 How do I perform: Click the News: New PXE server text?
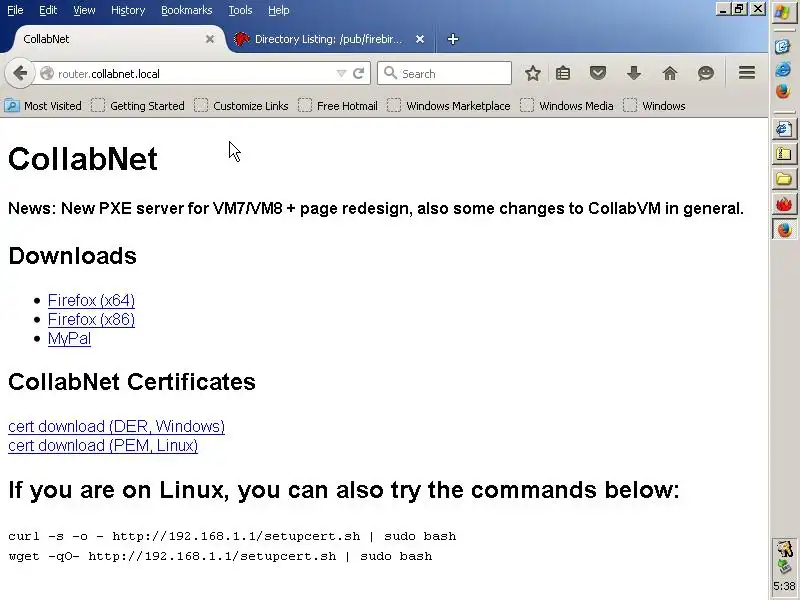[376, 208]
